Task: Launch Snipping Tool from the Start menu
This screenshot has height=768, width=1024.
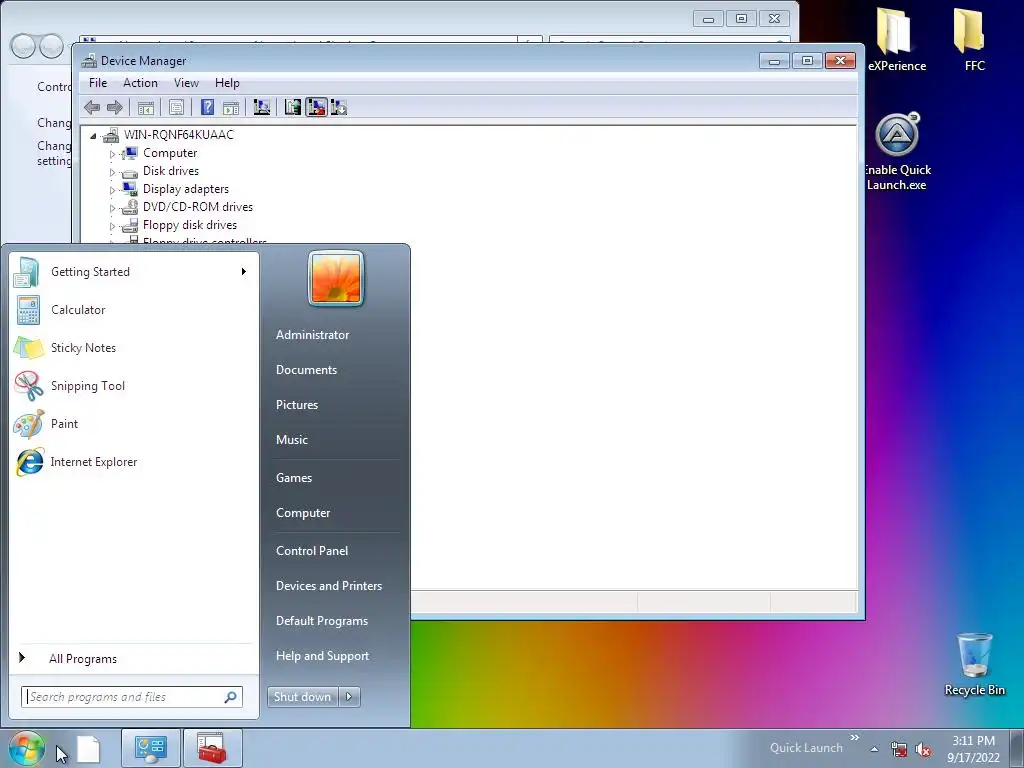Action: pos(134,385)
